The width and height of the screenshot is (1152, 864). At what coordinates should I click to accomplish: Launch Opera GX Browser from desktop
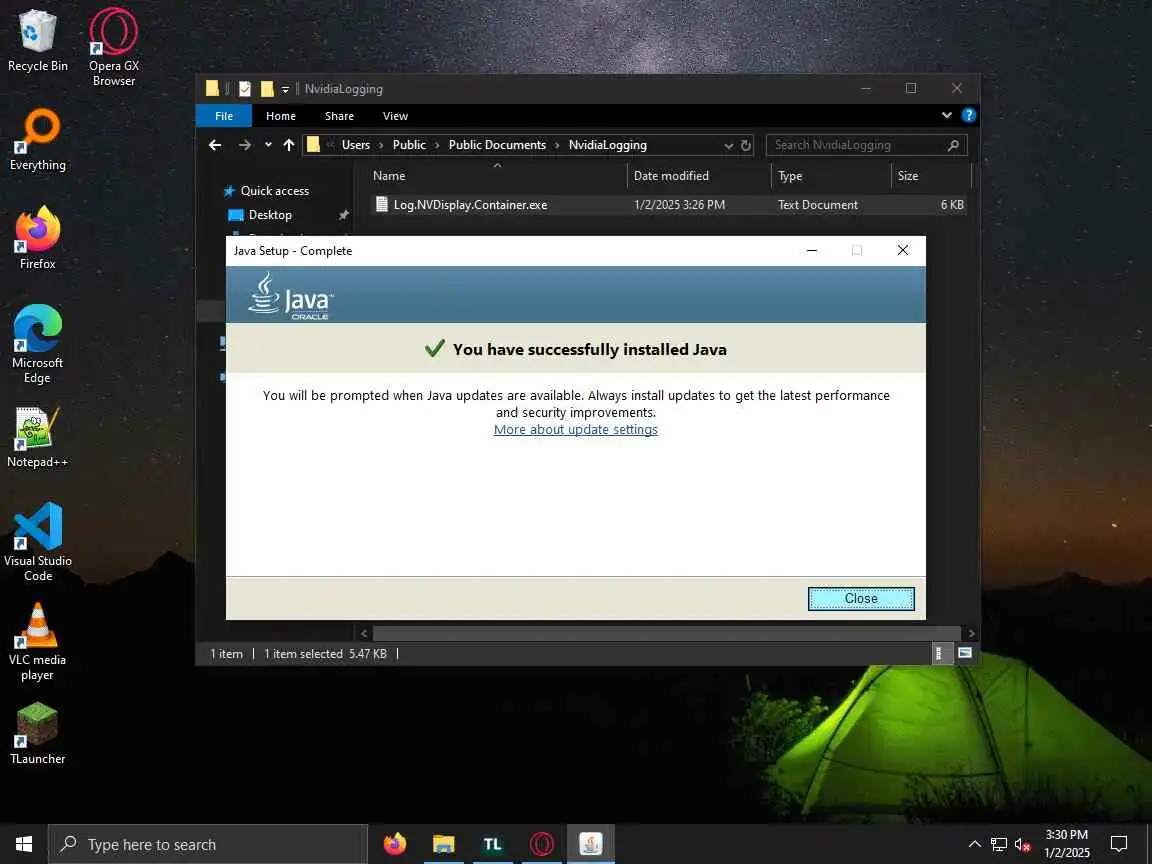point(113,48)
